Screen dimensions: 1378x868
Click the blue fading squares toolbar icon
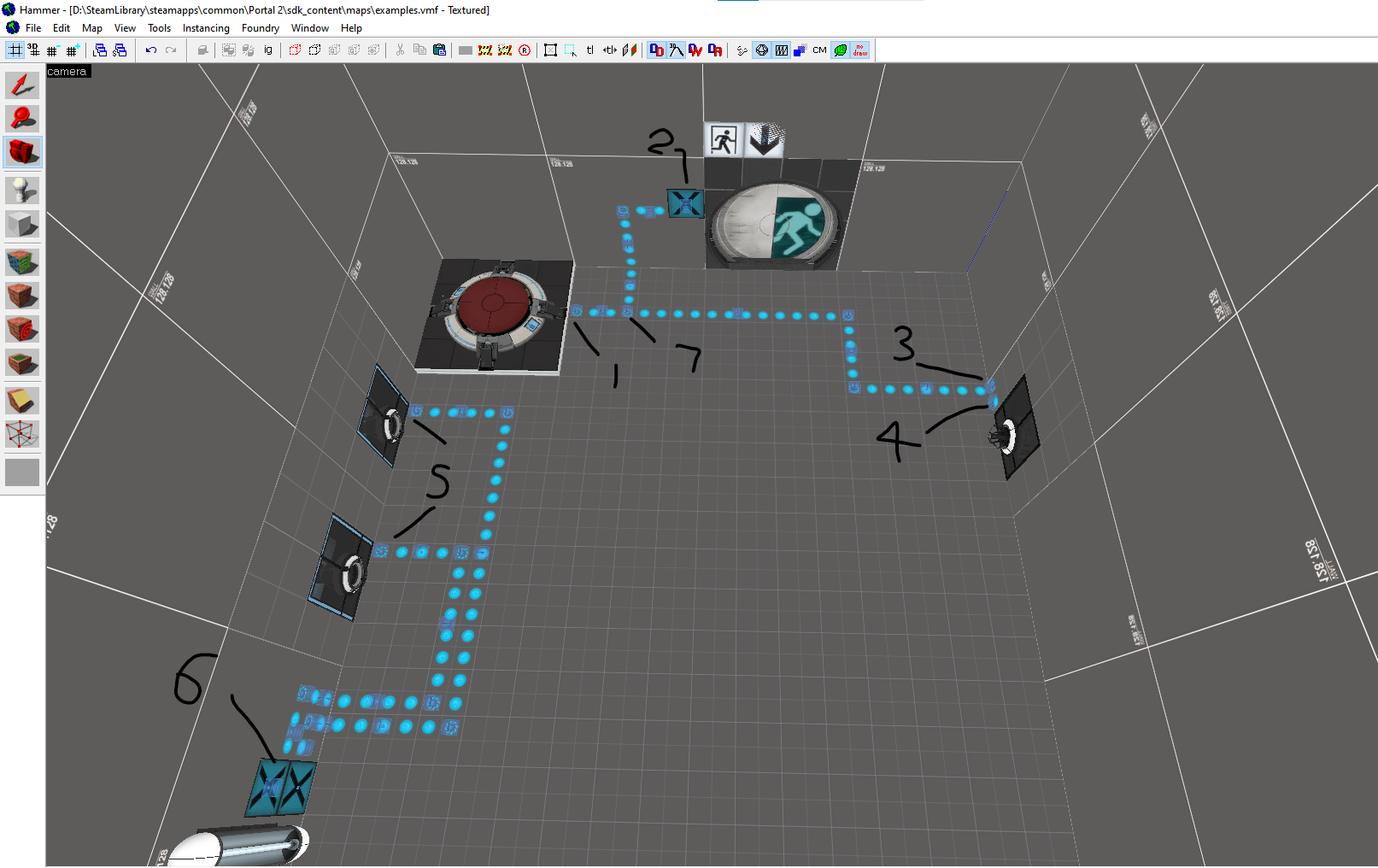pyautogui.click(x=800, y=50)
